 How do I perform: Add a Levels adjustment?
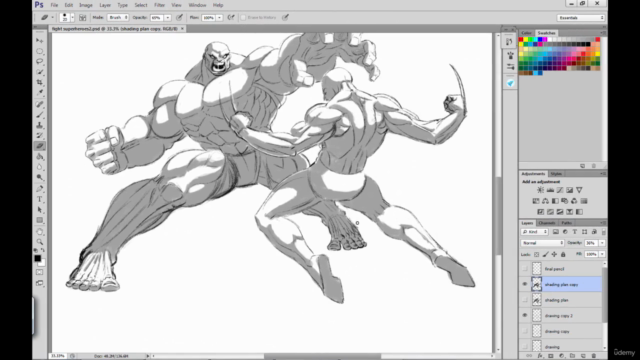[x=550, y=190]
